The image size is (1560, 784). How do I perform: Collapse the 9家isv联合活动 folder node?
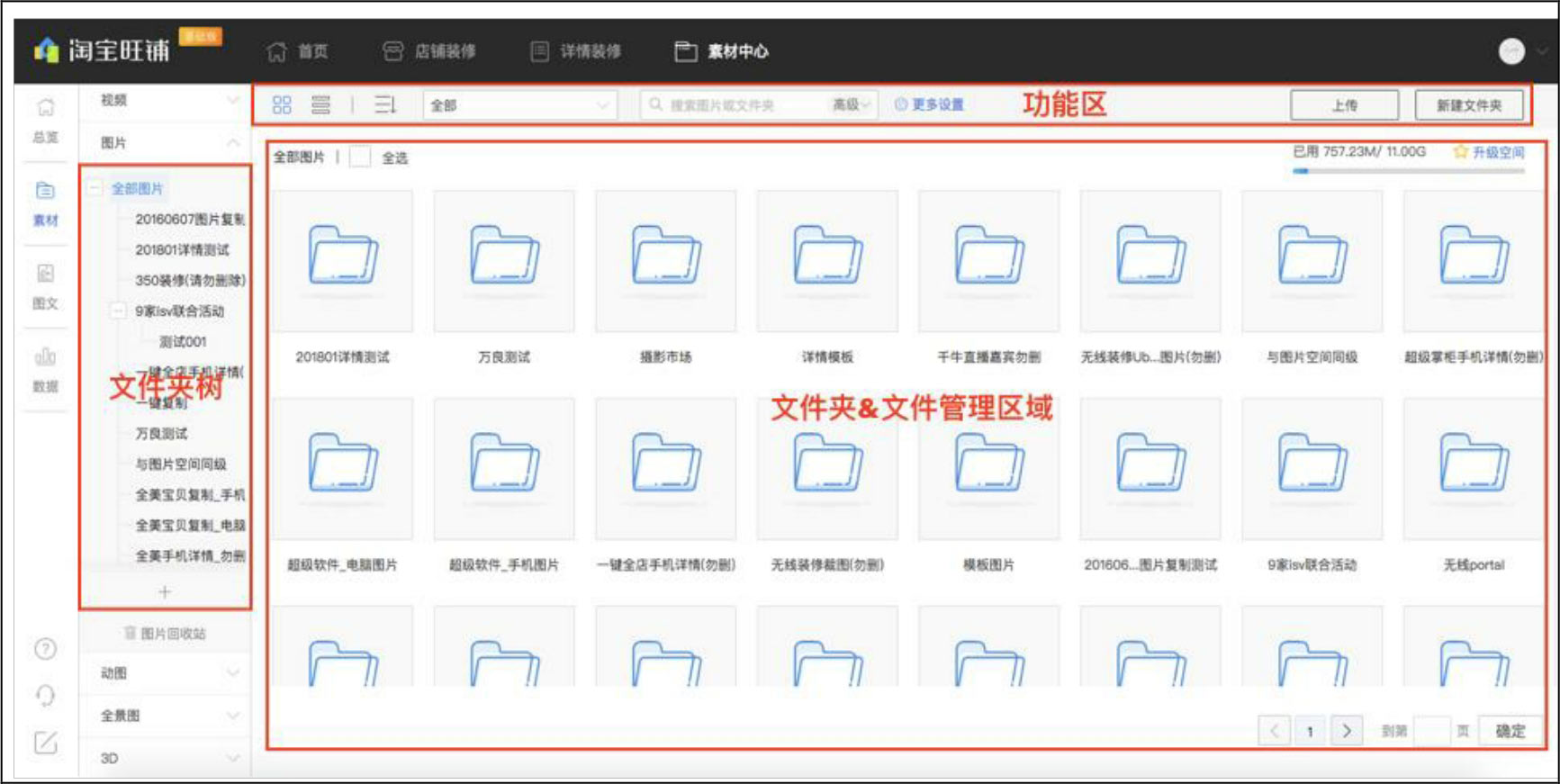tap(118, 311)
